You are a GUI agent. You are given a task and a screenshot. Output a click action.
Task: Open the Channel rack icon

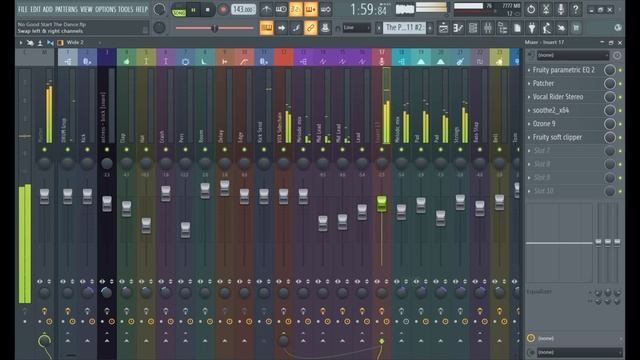coord(473,28)
